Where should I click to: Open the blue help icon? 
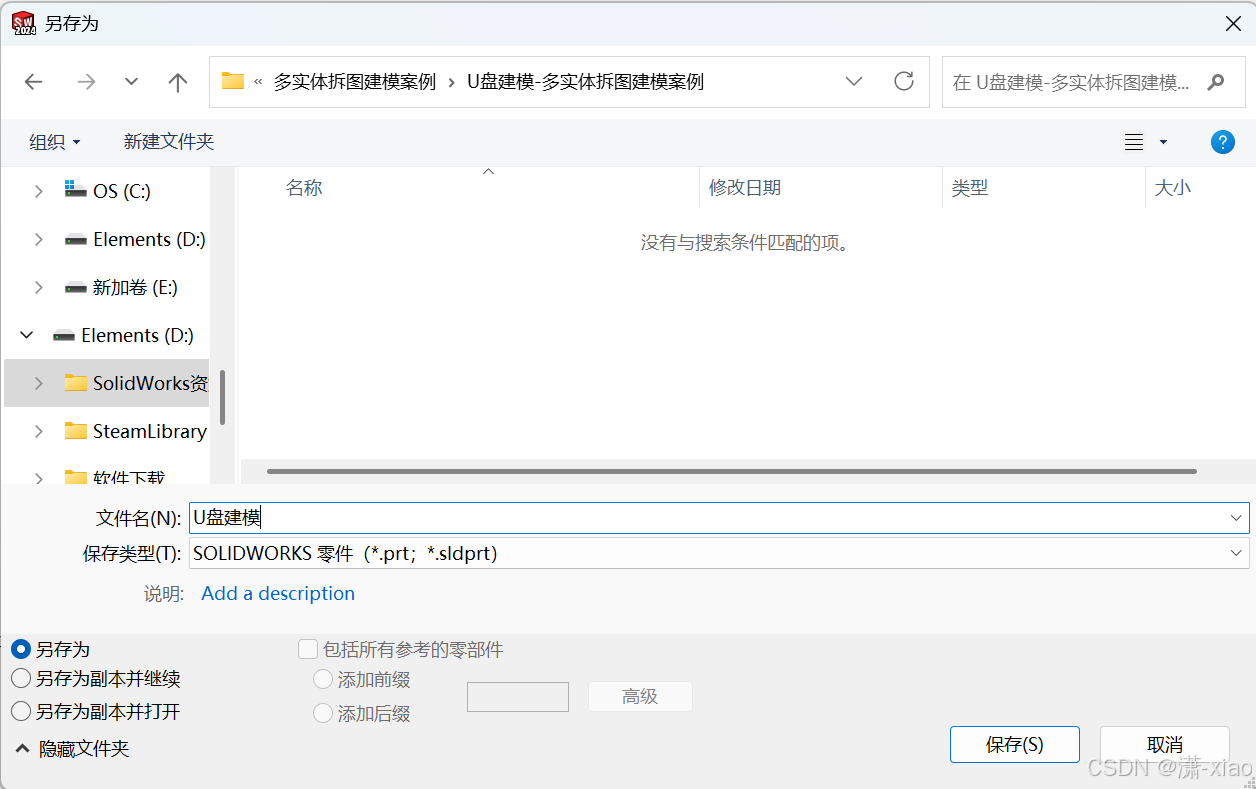1222,142
